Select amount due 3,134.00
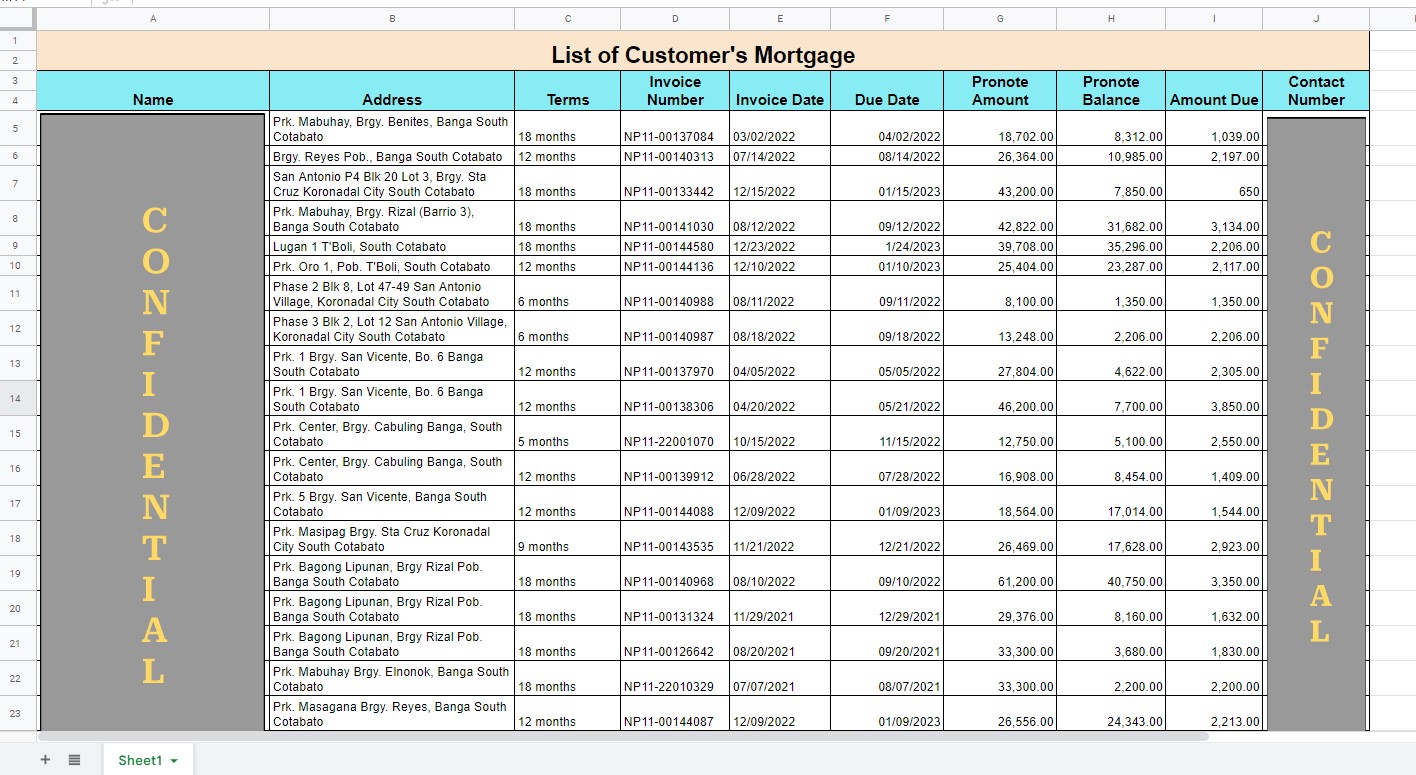1416x775 pixels. point(1214,218)
